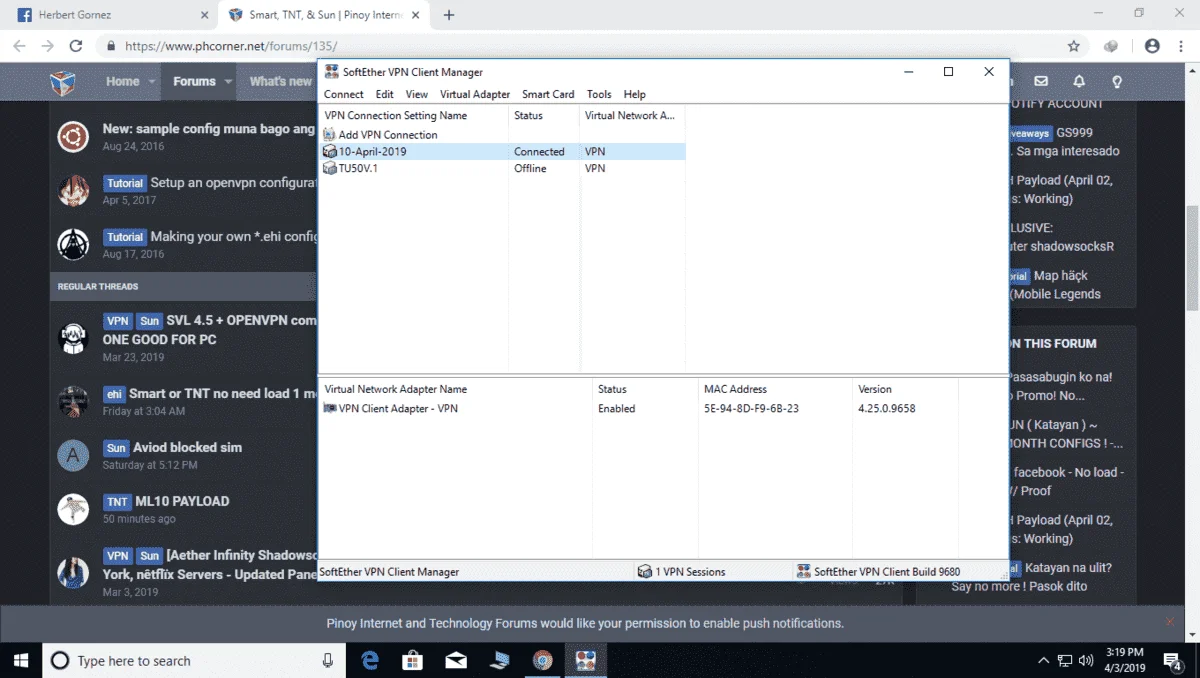Viewport: 1200px width, 678px height.
Task: Open the Mail app from the taskbar
Action: point(456,660)
